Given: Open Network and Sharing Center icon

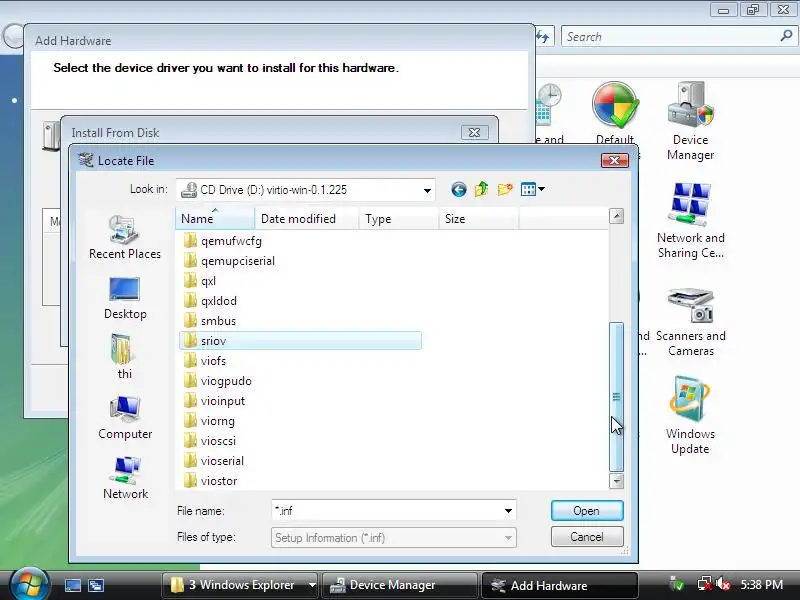Looking at the screenshot, I should tap(690, 220).
